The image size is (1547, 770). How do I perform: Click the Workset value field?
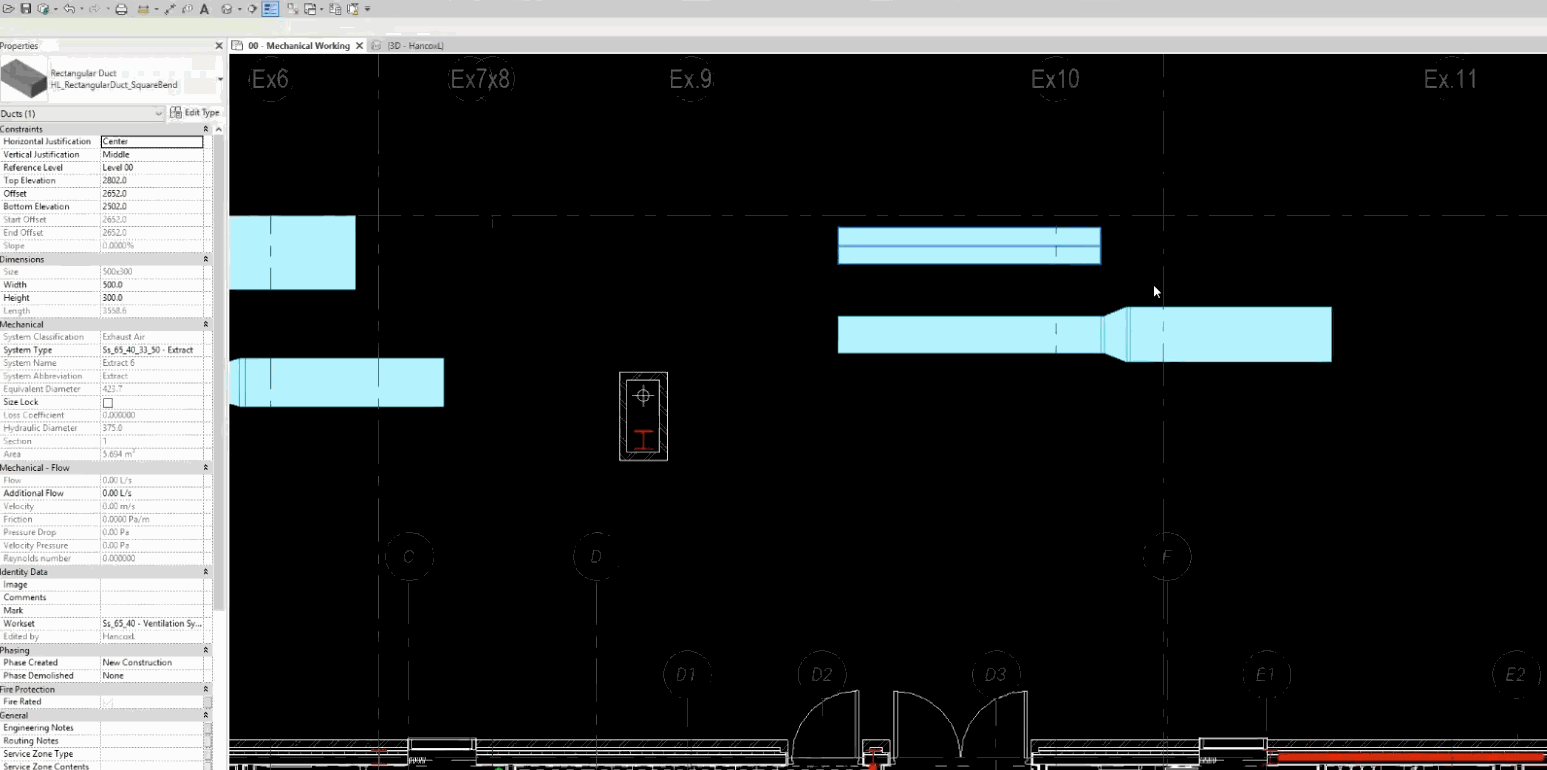[x=152, y=624]
